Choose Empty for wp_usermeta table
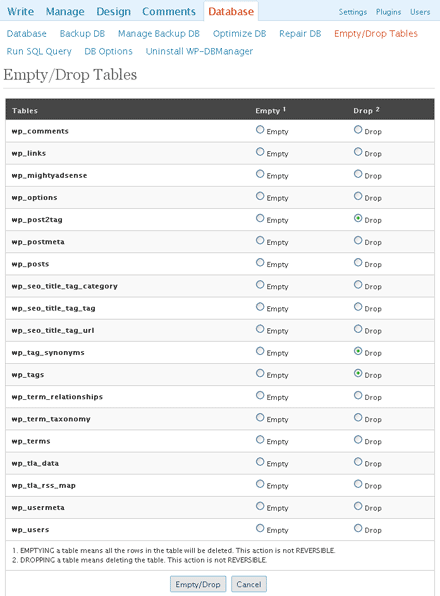This screenshot has width=440, height=596. (x=260, y=506)
